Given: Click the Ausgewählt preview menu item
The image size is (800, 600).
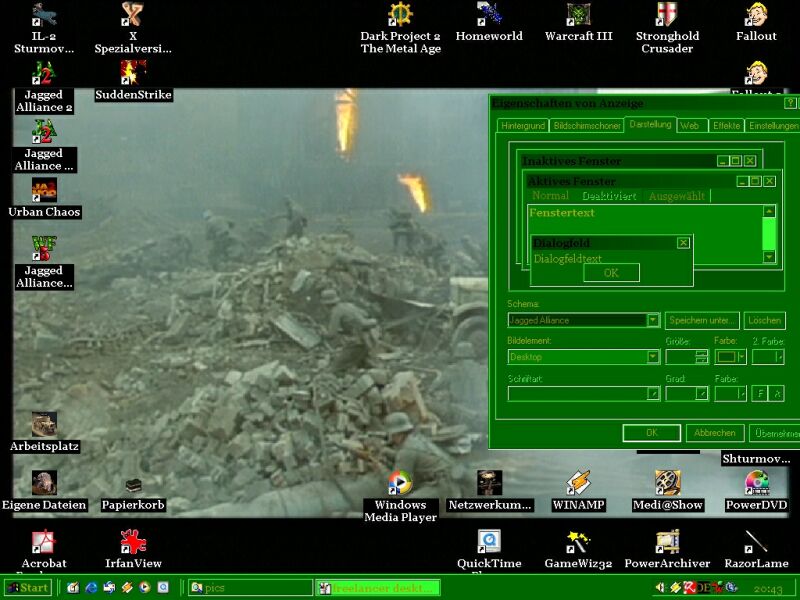Looking at the screenshot, I should tap(677, 196).
